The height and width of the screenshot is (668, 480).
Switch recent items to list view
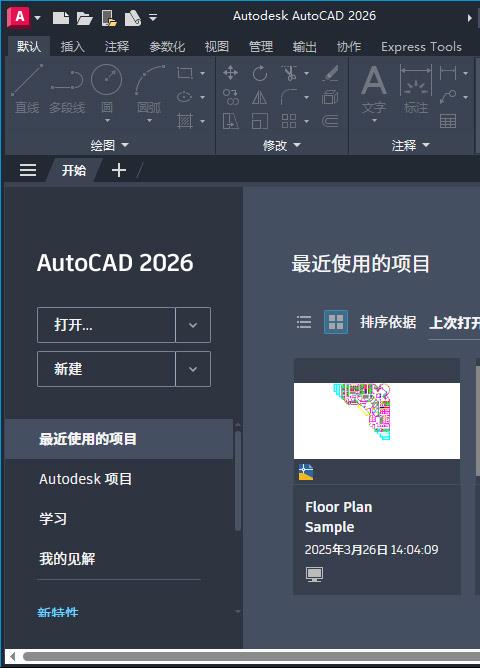[x=304, y=322]
